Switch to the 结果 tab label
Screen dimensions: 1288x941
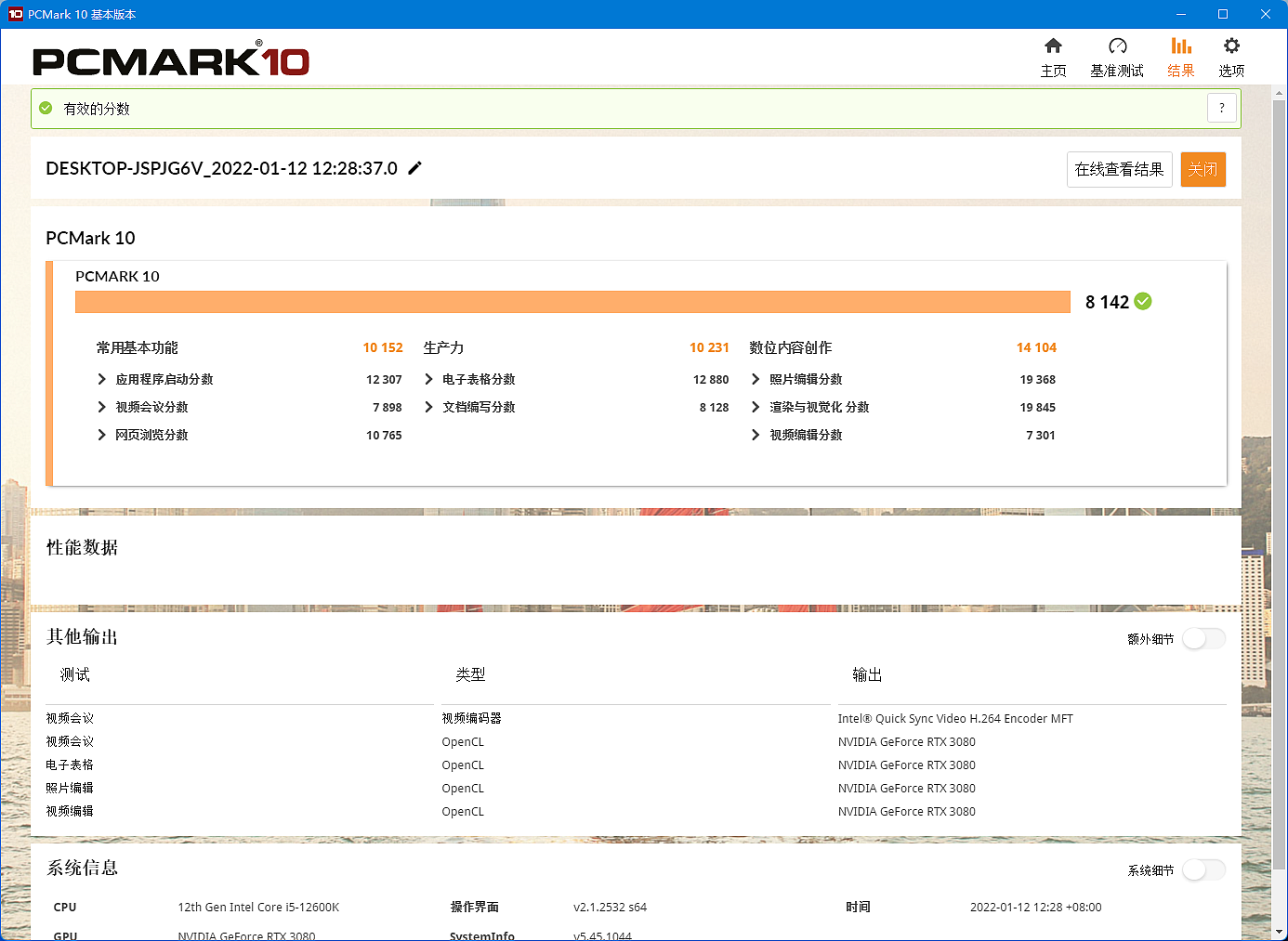(1181, 71)
